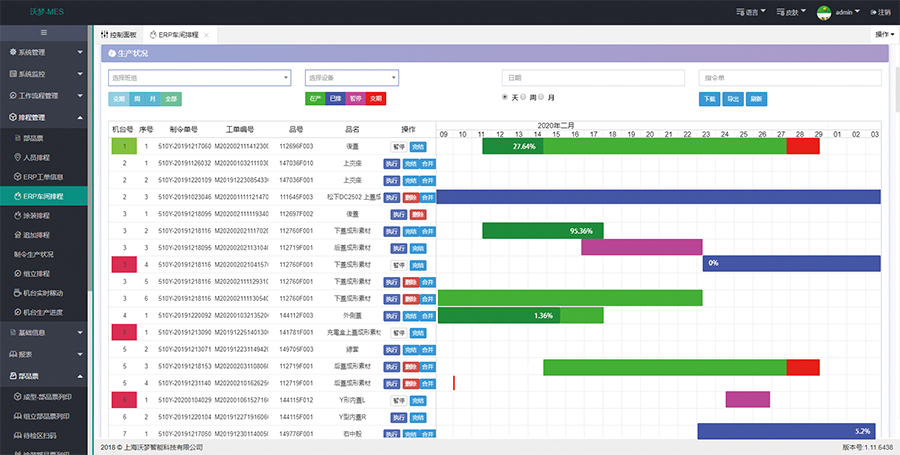This screenshot has height=455, width=900.
Task: Click the location pin icon beside 人员排程
Action: coord(16,157)
